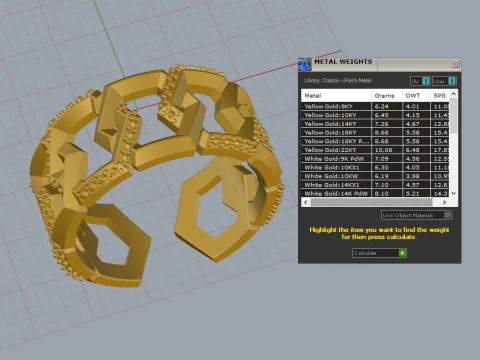Enable Use Object Materials option
Viewport: 480px width, 360px height.
(417, 215)
